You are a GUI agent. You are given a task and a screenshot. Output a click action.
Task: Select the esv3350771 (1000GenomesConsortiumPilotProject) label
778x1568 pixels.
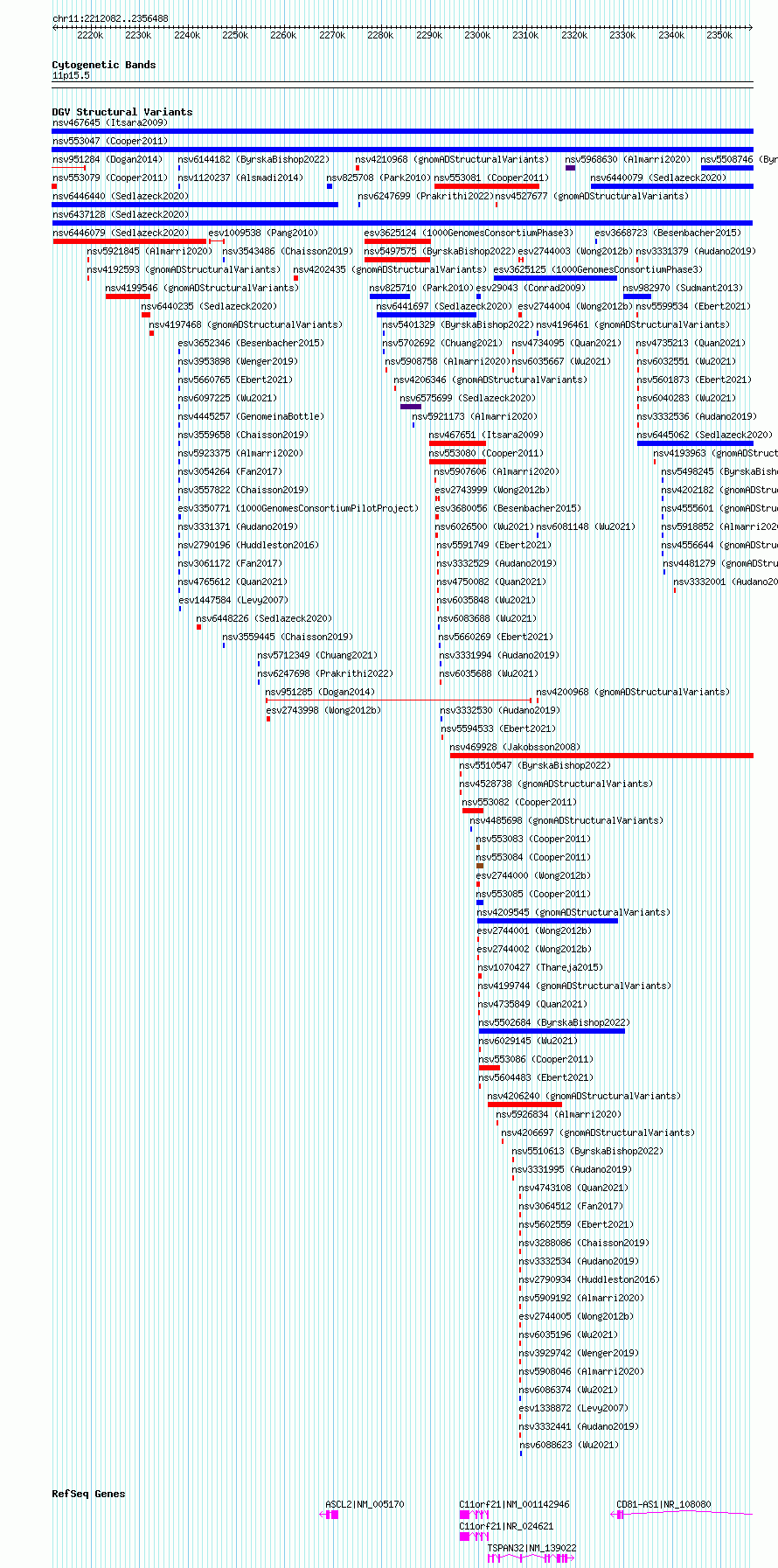298,508
